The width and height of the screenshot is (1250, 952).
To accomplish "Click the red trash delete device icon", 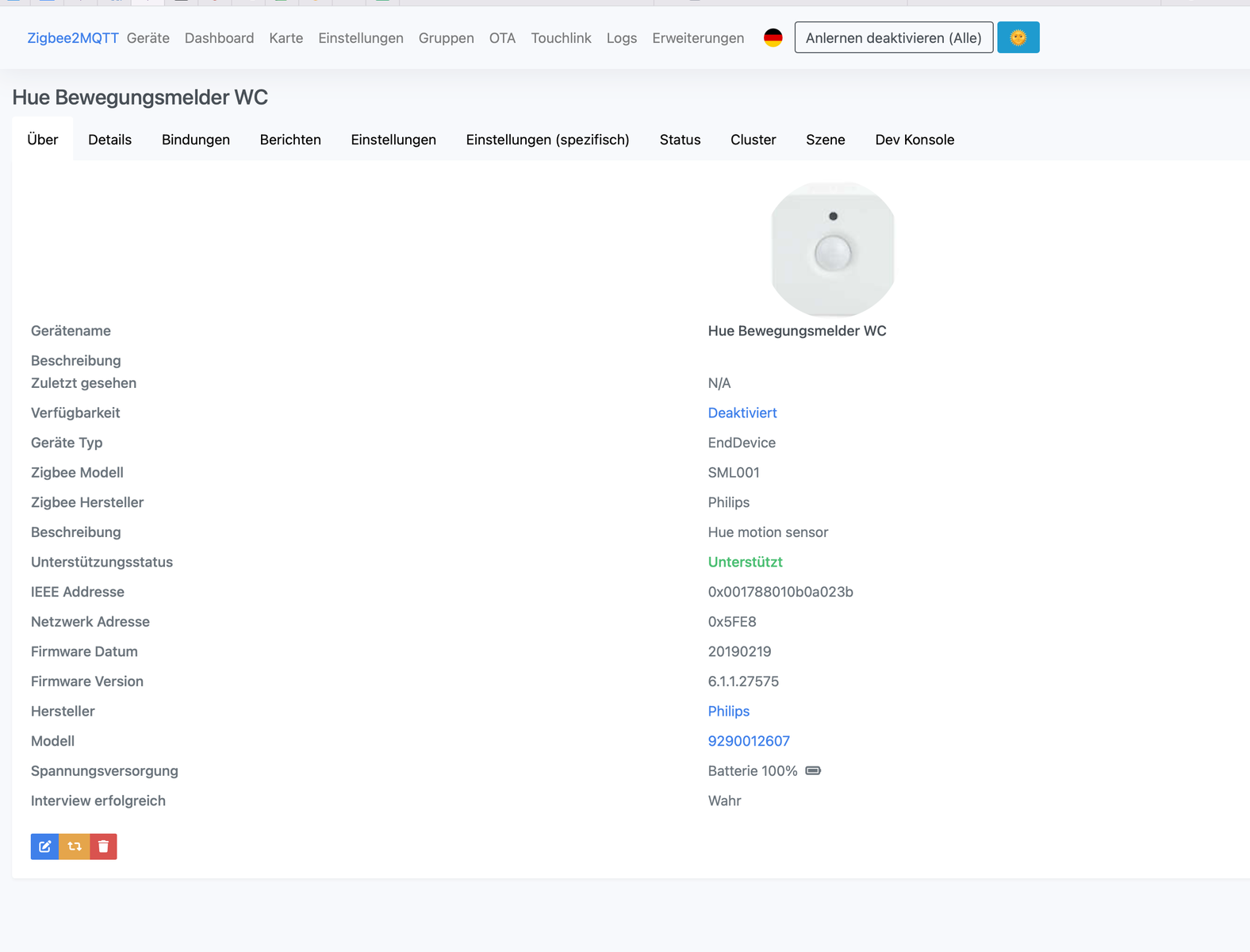I will (103, 846).
